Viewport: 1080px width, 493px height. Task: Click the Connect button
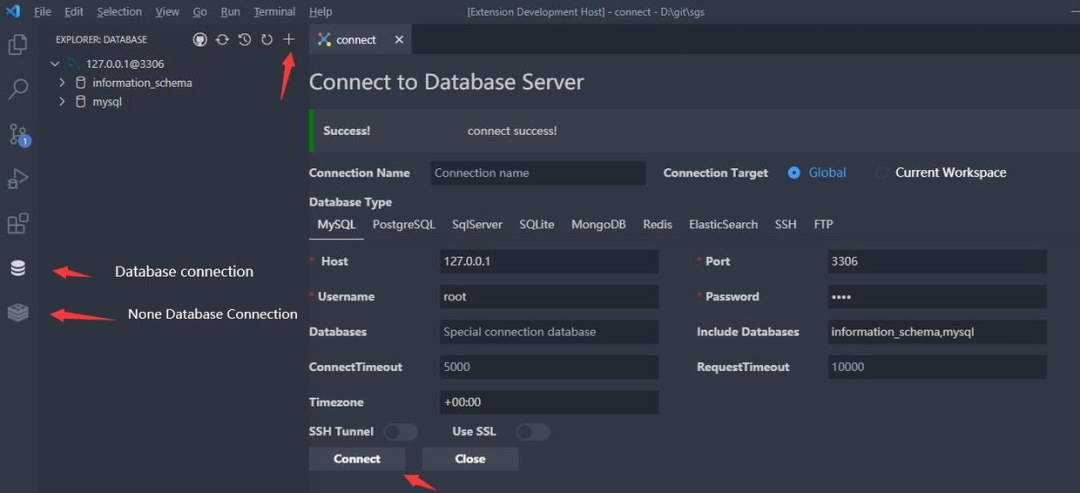[357, 459]
